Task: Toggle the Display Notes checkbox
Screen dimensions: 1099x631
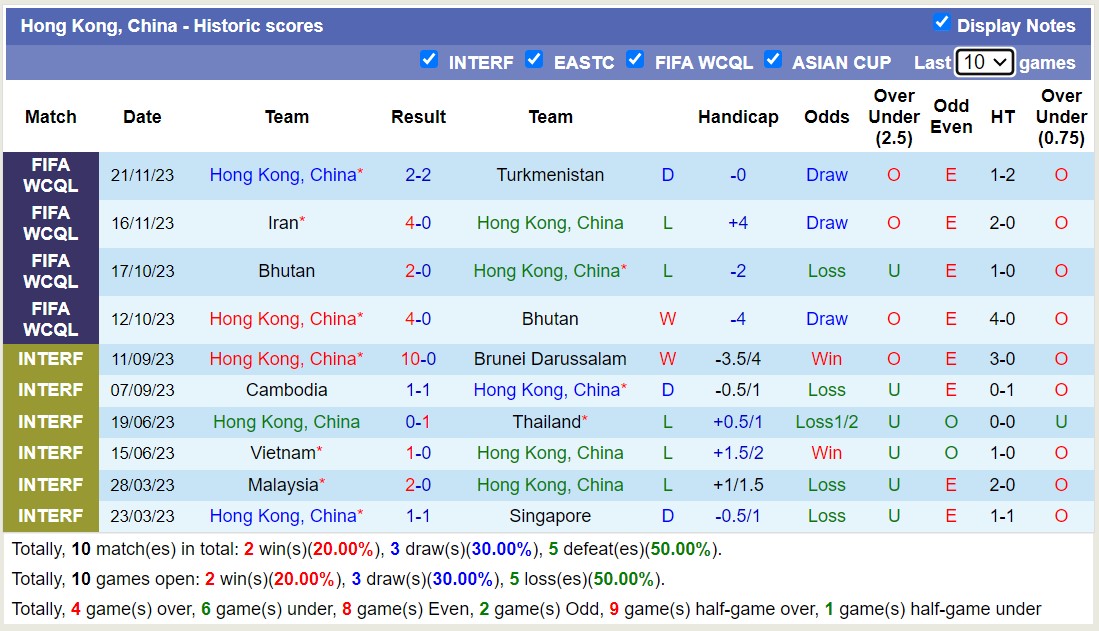Action: [x=941, y=23]
